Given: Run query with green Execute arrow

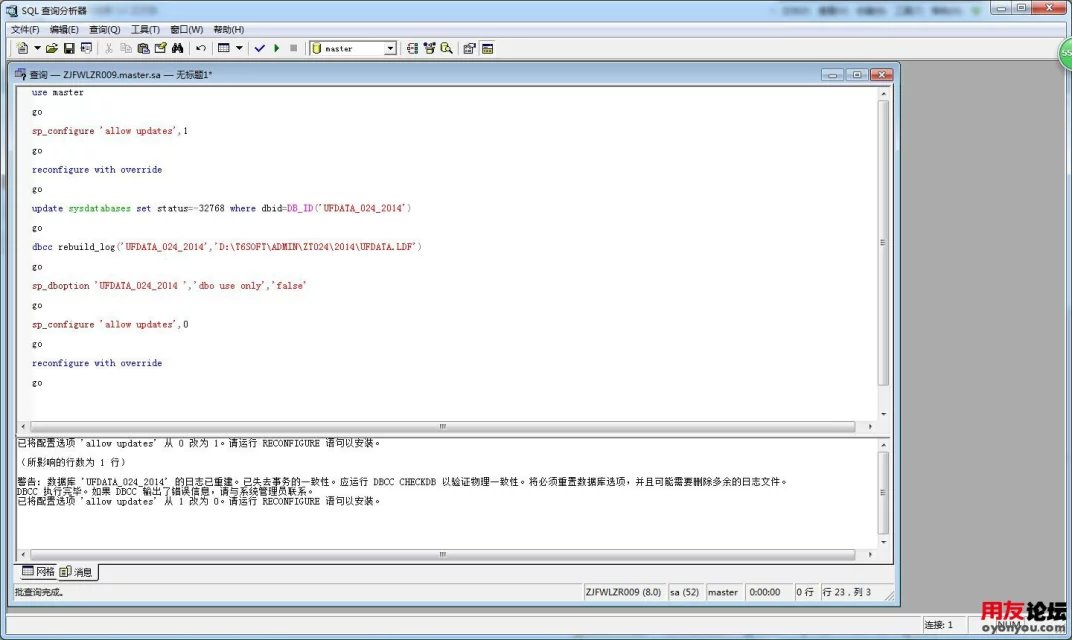Looking at the screenshot, I should coord(276,48).
